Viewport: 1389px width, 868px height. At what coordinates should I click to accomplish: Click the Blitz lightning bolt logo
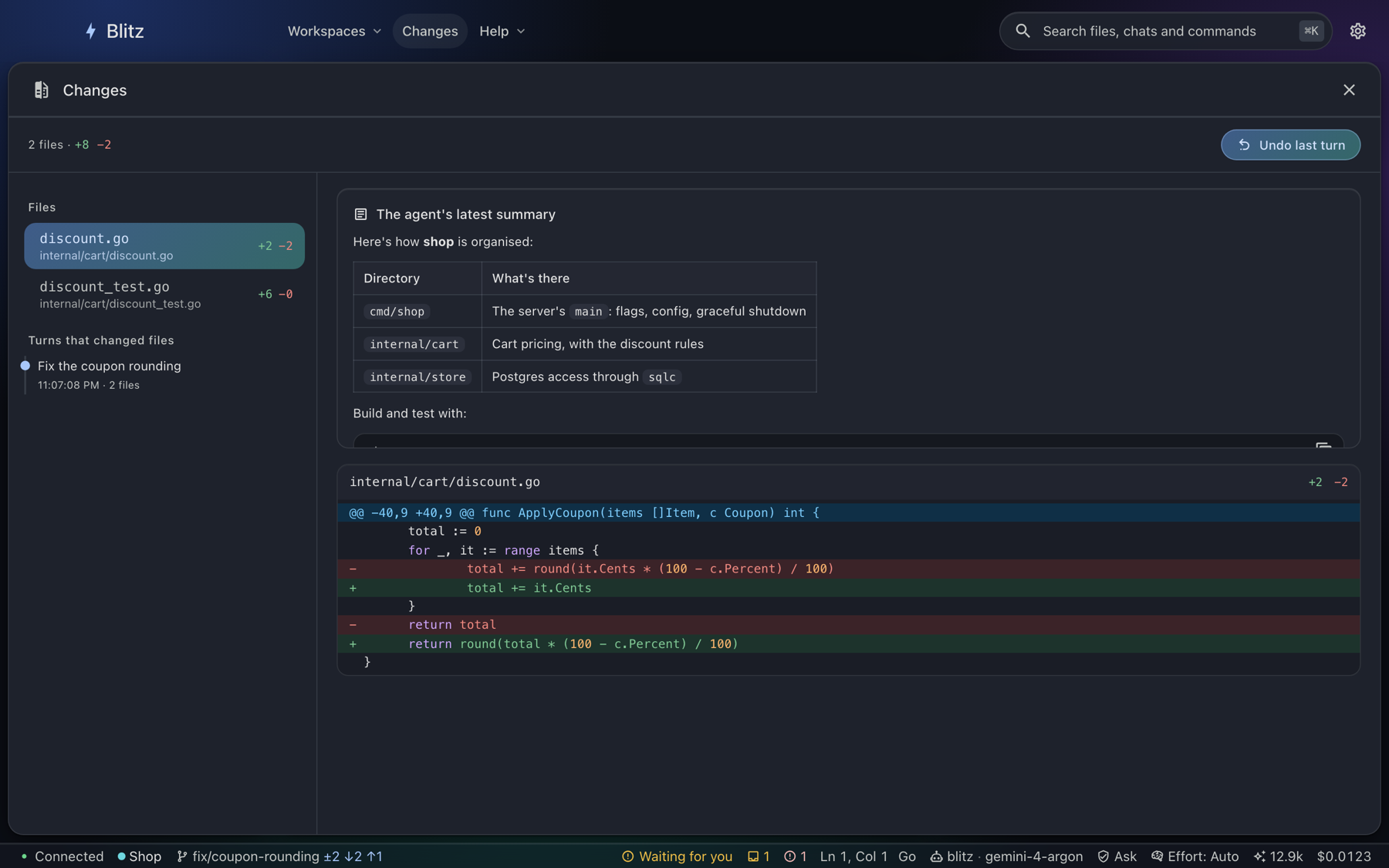(x=90, y=31)
